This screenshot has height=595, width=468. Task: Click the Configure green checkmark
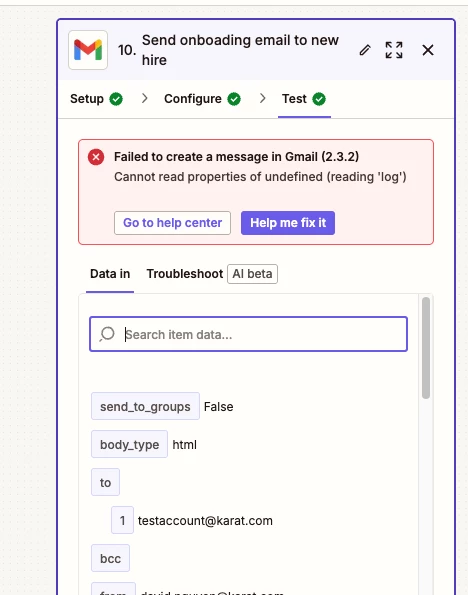tap(234, 99)
